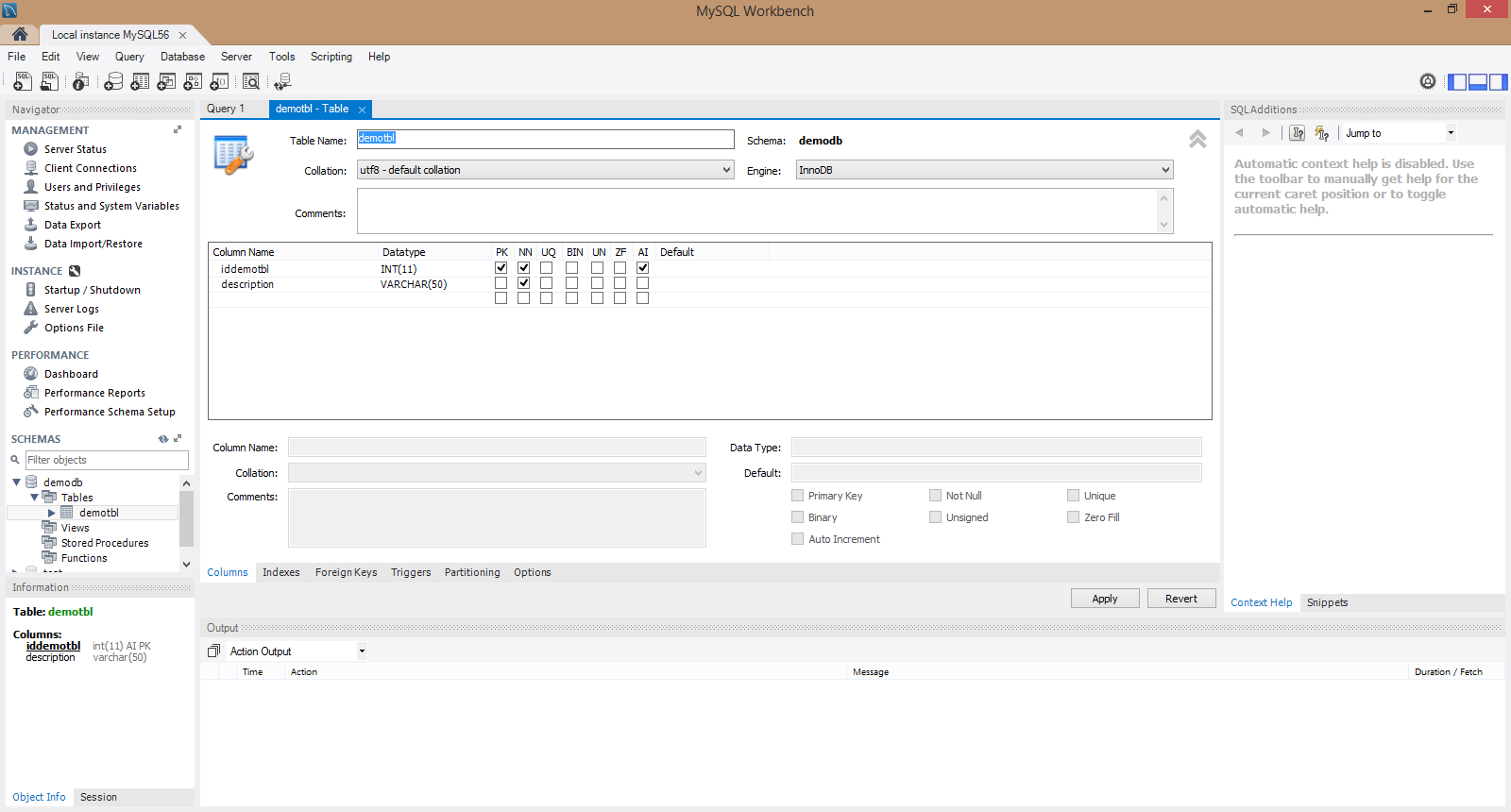
Task: Click the Filter objects search field
Action: (x=107, y=460)
